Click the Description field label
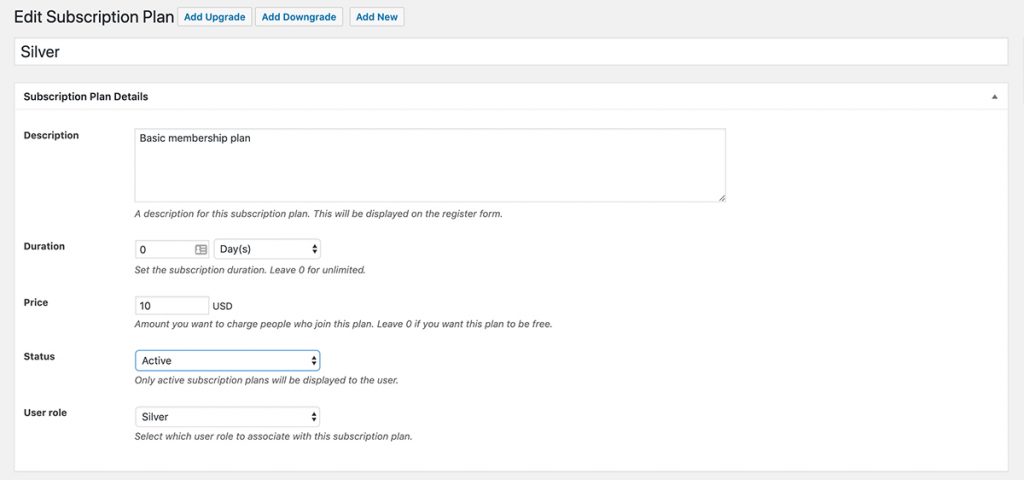 tap(51, 135)
